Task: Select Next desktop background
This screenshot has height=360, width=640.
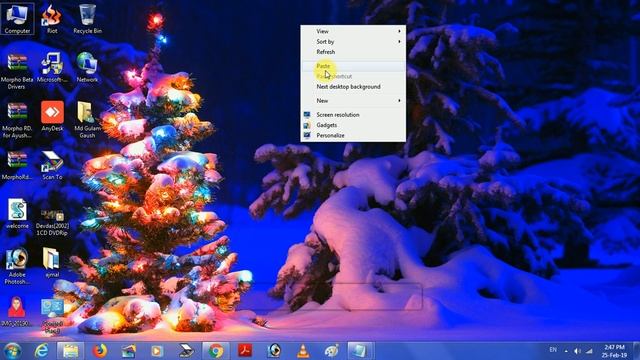Action: click(353, 87)
